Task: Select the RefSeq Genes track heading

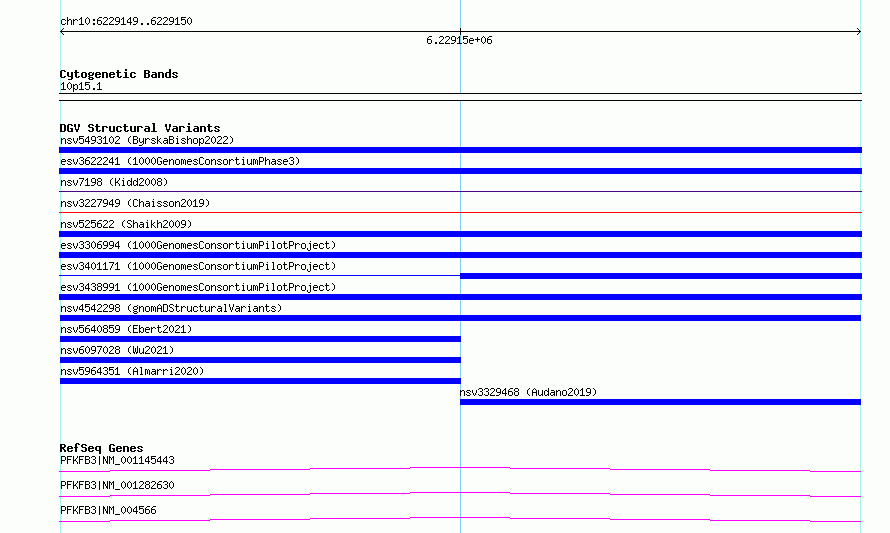Action: 101,448
